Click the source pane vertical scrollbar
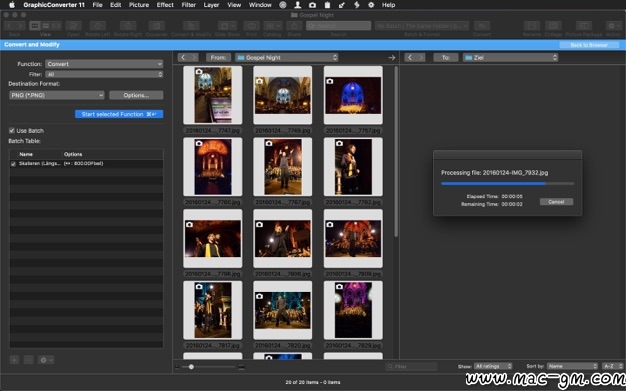This screenshot has height=391, width=626. click(396, 152)
